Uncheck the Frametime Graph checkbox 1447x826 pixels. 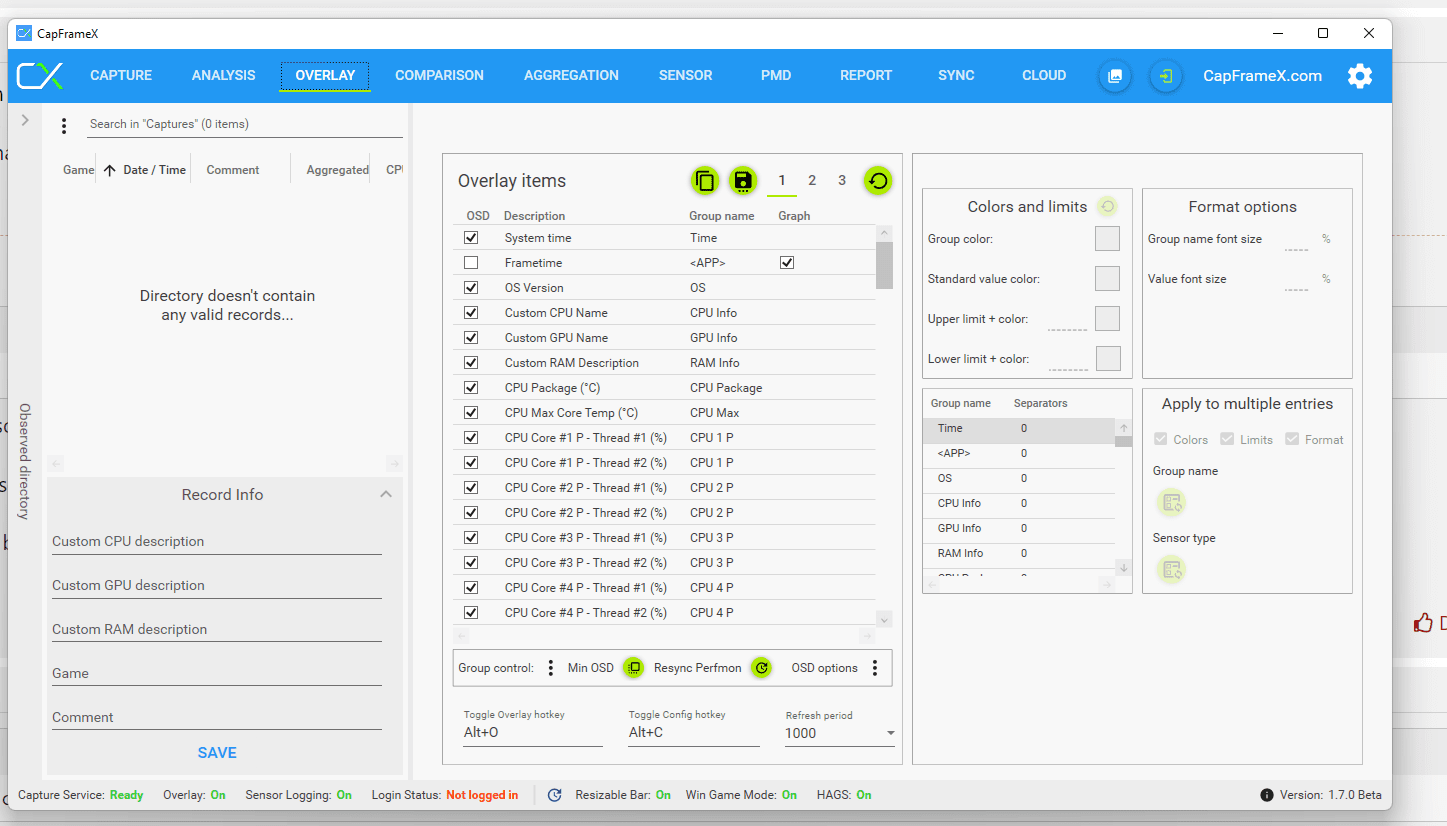787,263
